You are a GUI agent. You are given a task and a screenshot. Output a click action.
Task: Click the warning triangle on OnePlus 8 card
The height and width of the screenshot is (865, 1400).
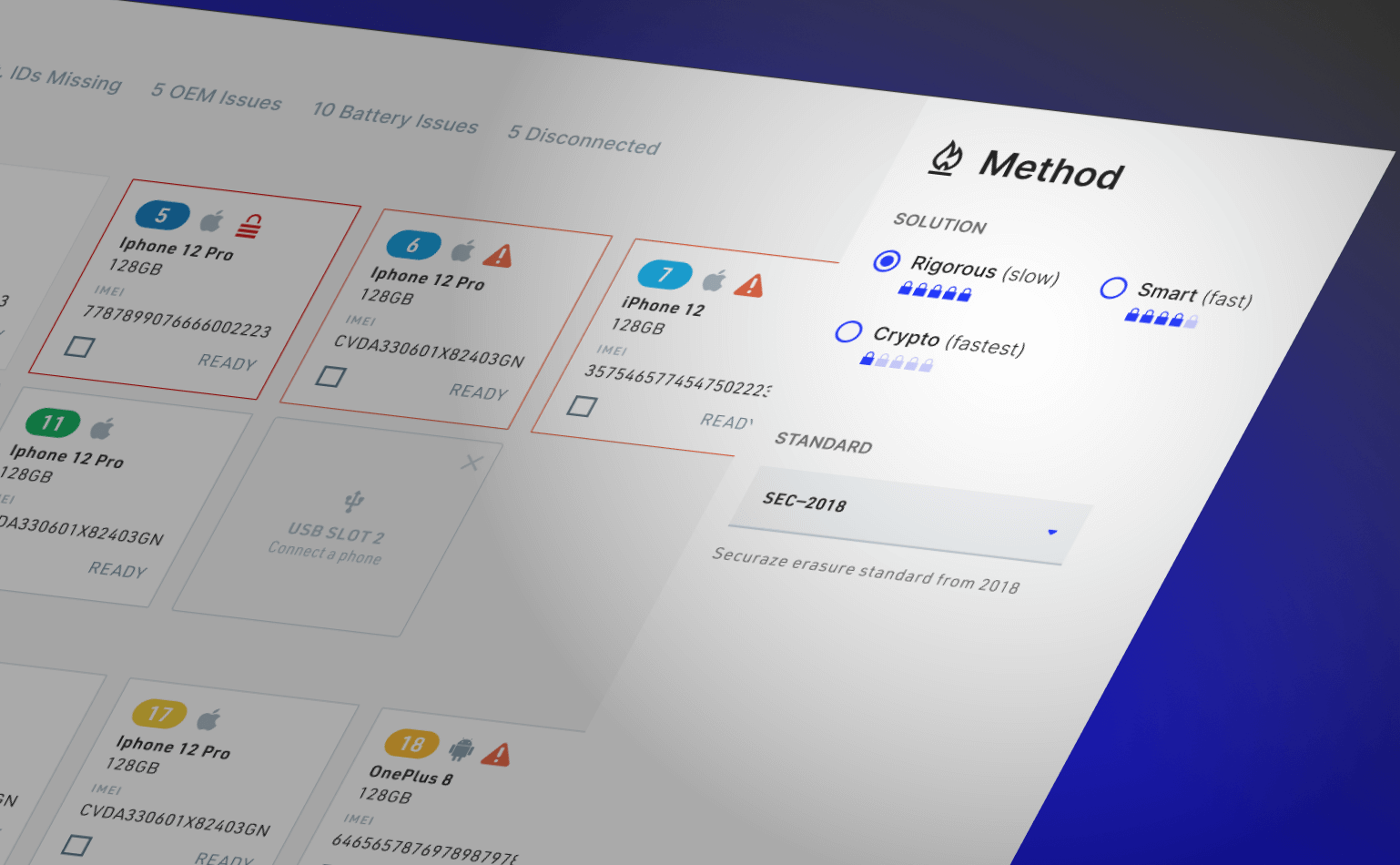496,755
